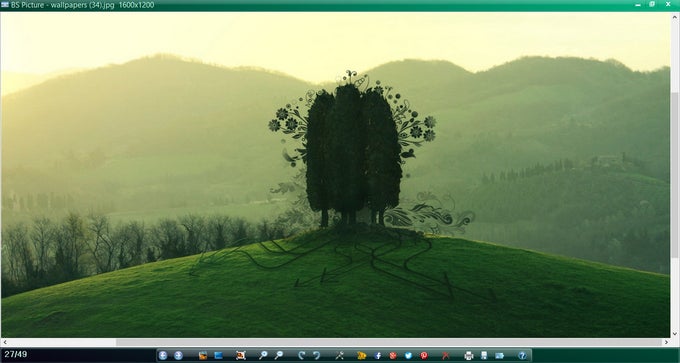Share the picture on Facebook

tap(378, 355)
